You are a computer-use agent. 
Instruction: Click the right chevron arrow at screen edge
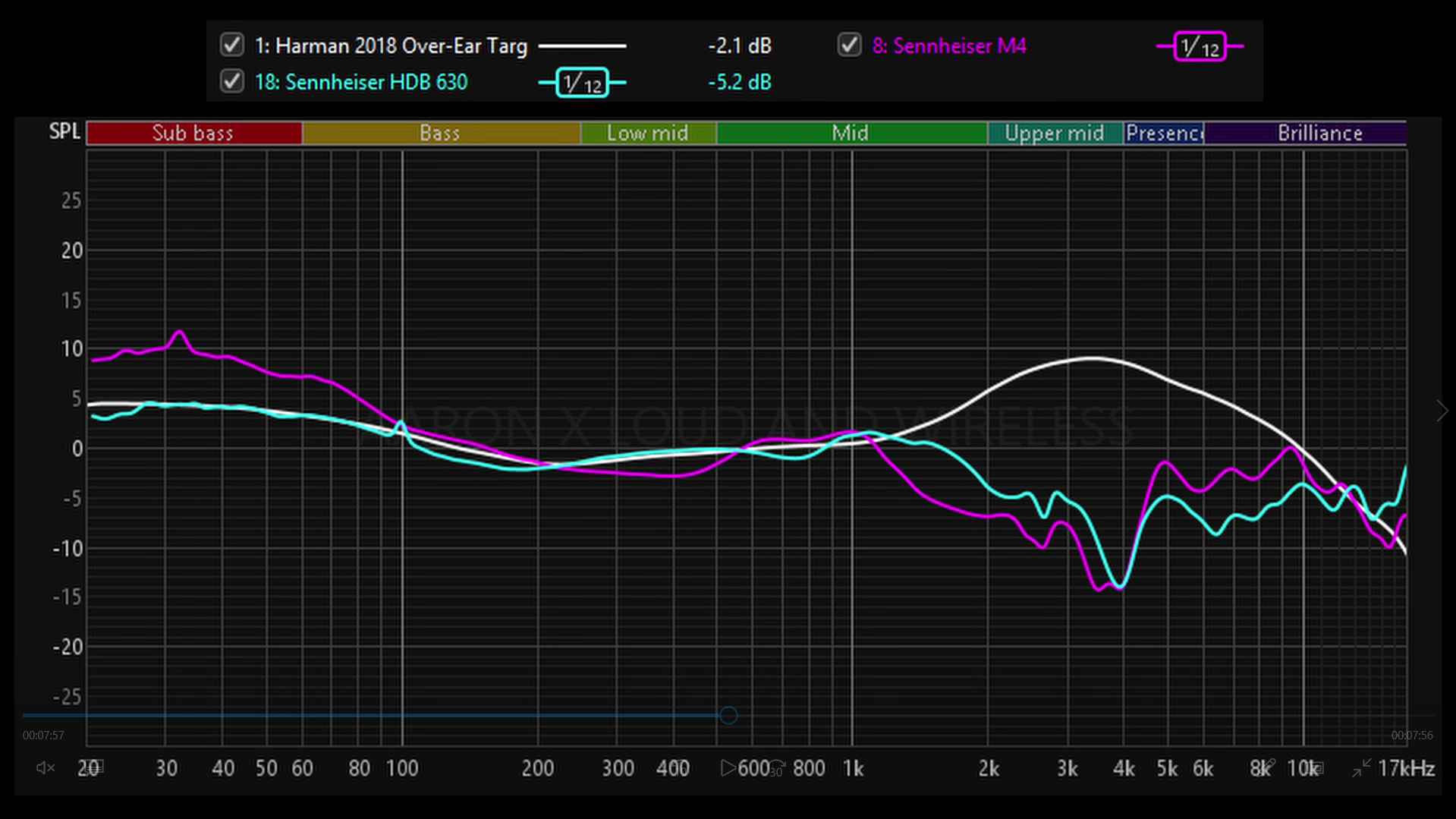[x=1442, y=411]
